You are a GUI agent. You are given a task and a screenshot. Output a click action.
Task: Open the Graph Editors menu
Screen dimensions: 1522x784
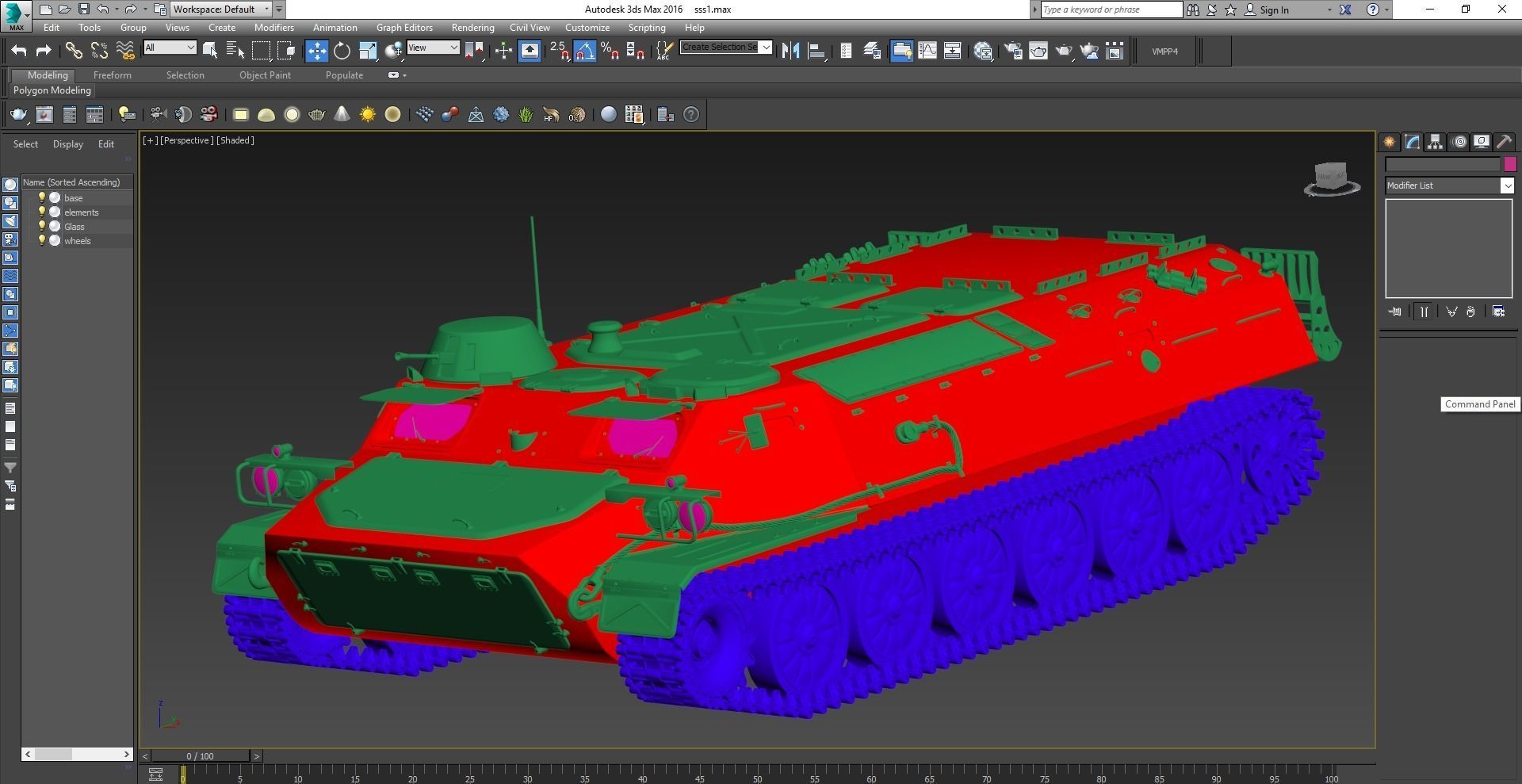(404, 27)
